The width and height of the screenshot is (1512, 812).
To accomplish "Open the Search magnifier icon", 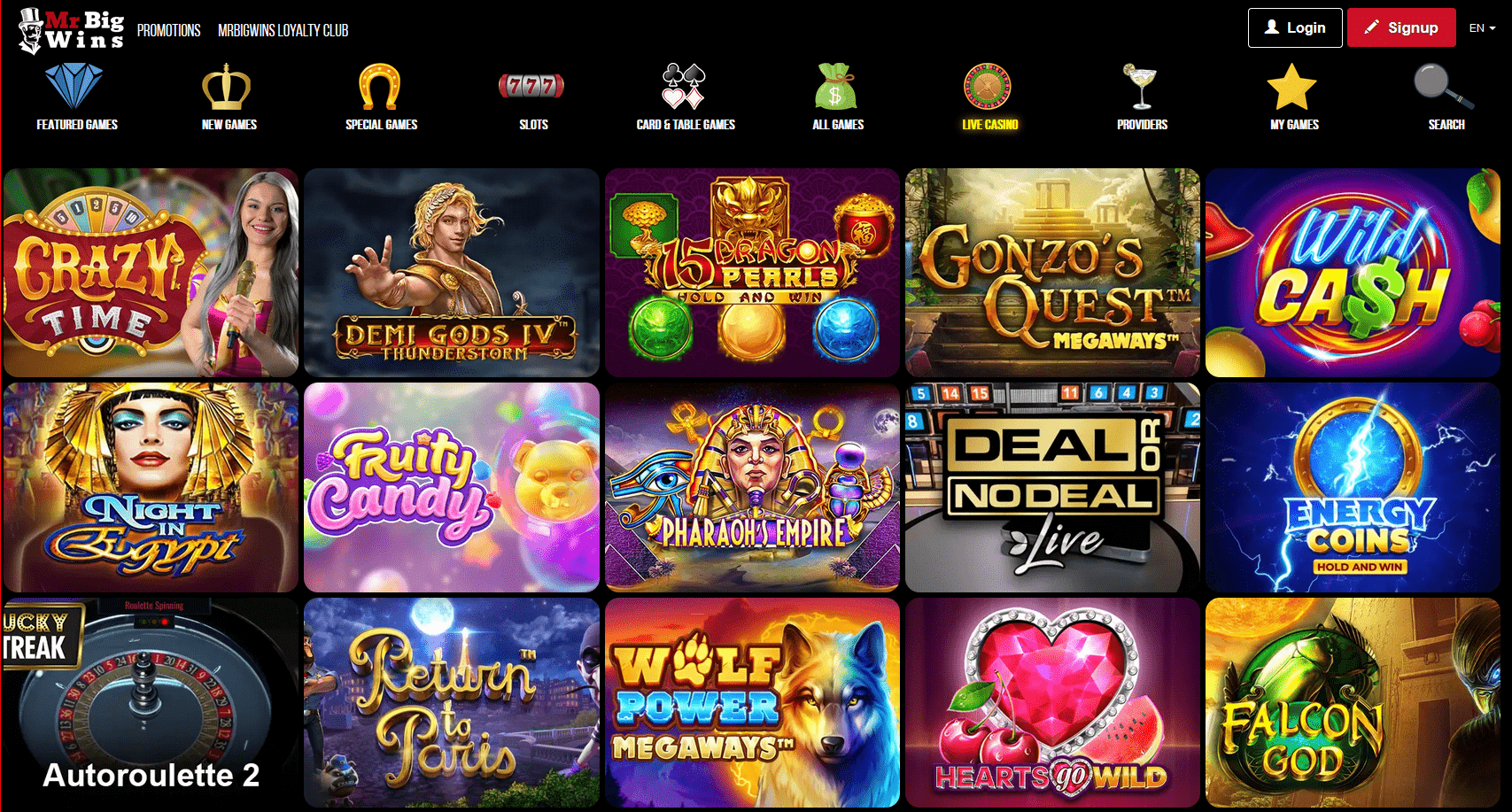I will point(1444,87).
